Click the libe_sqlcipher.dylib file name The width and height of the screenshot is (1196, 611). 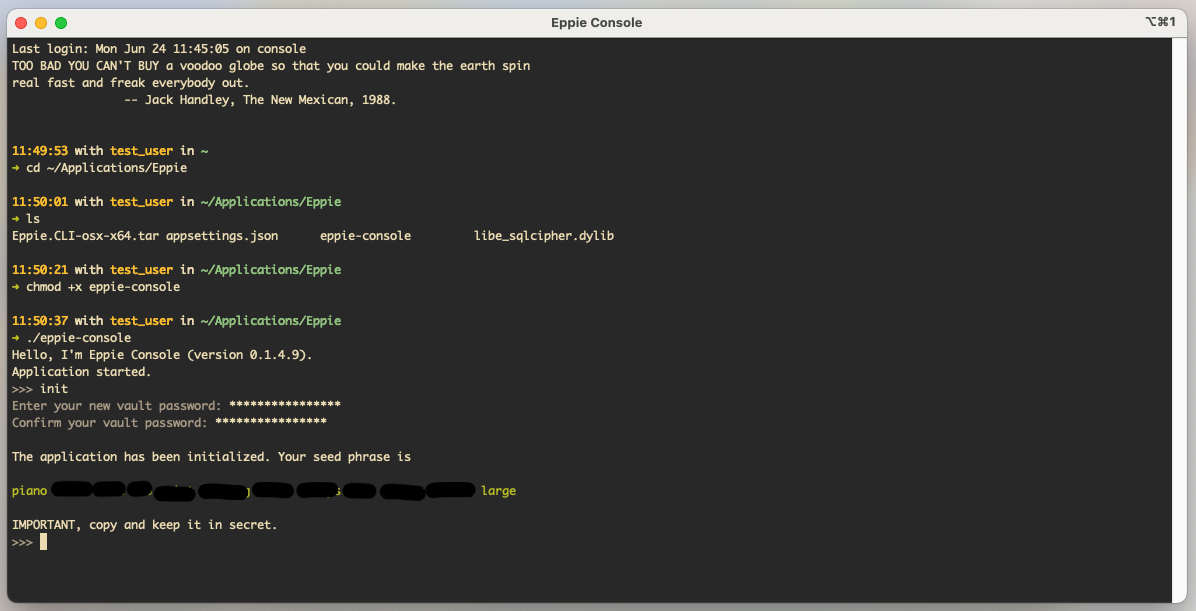544,236
